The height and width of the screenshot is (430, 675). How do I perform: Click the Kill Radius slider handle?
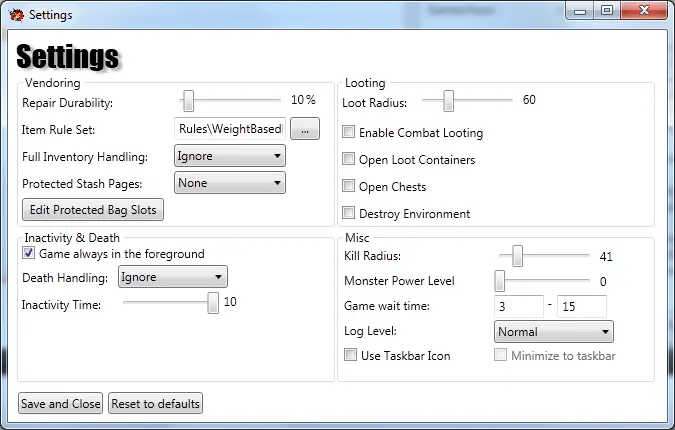point(518,256)
